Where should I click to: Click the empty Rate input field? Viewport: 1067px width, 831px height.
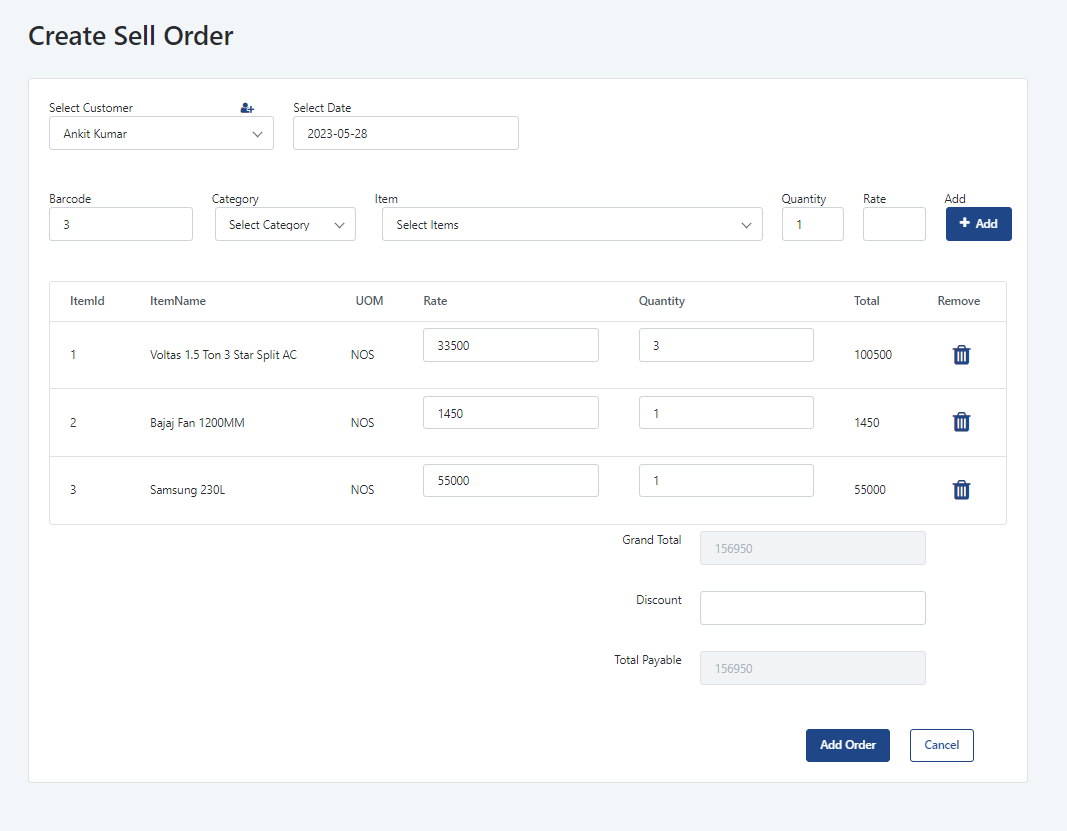click(x=893, y=224)
